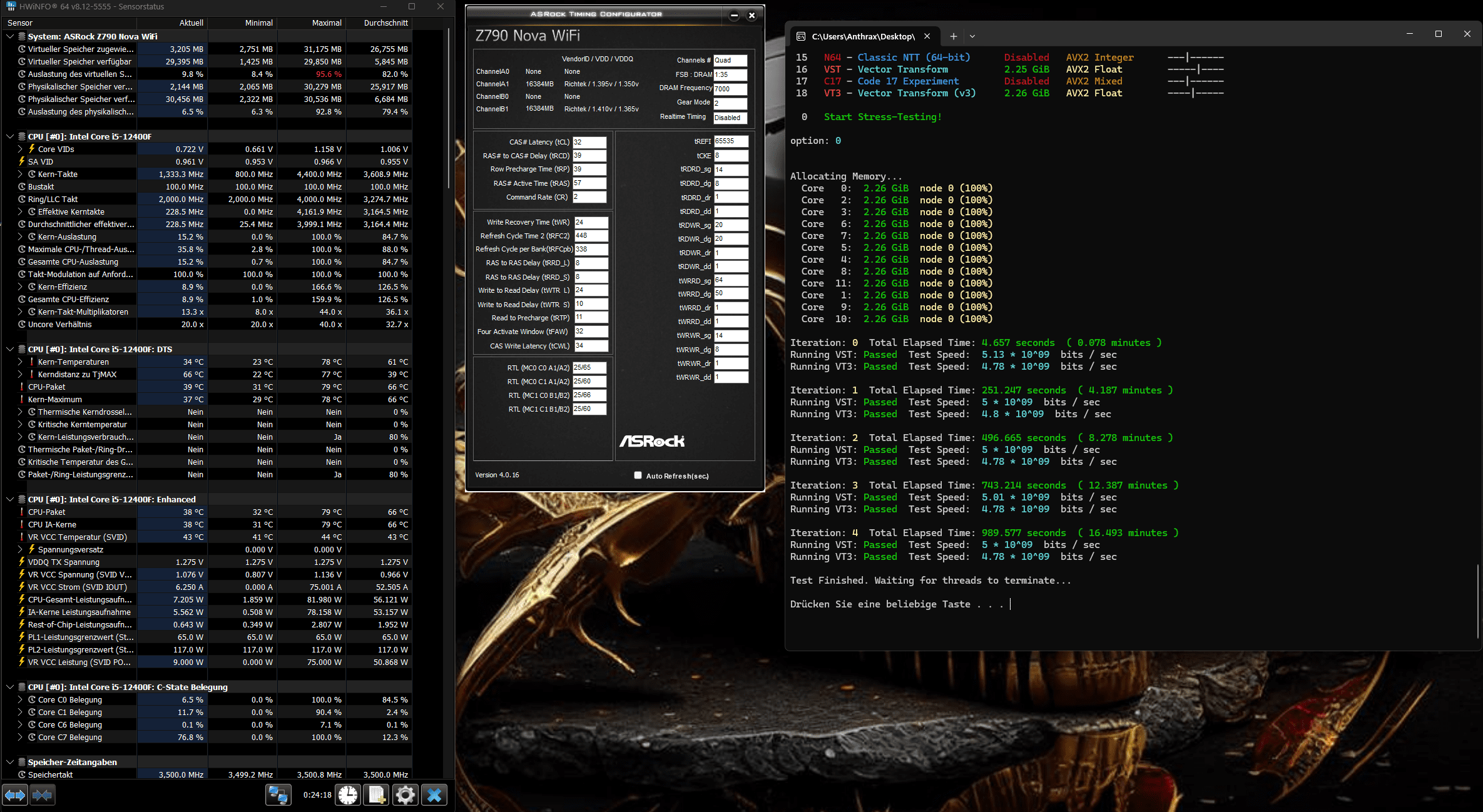Click thermometer icon beside VR VCC Temperatur

point(22,537)
